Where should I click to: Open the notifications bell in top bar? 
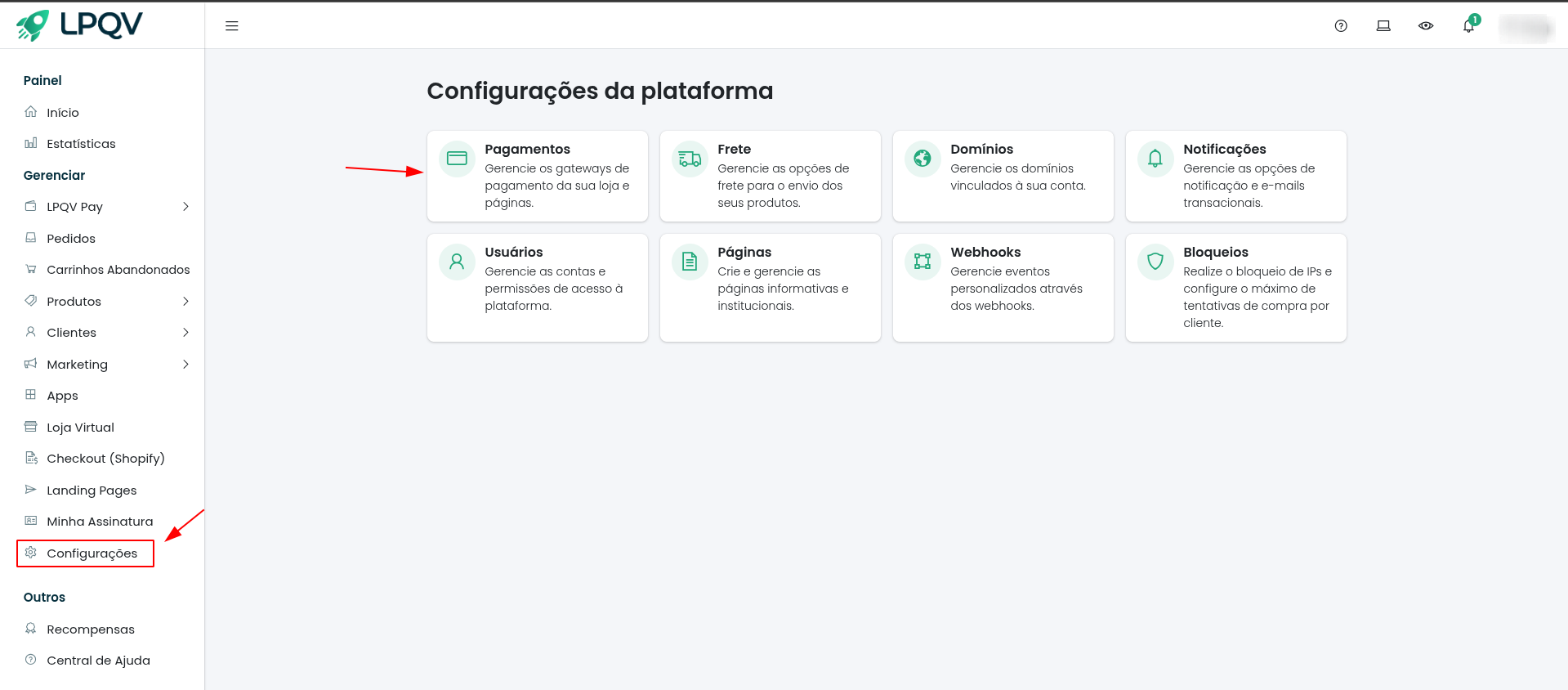(x=1468, y=26)
